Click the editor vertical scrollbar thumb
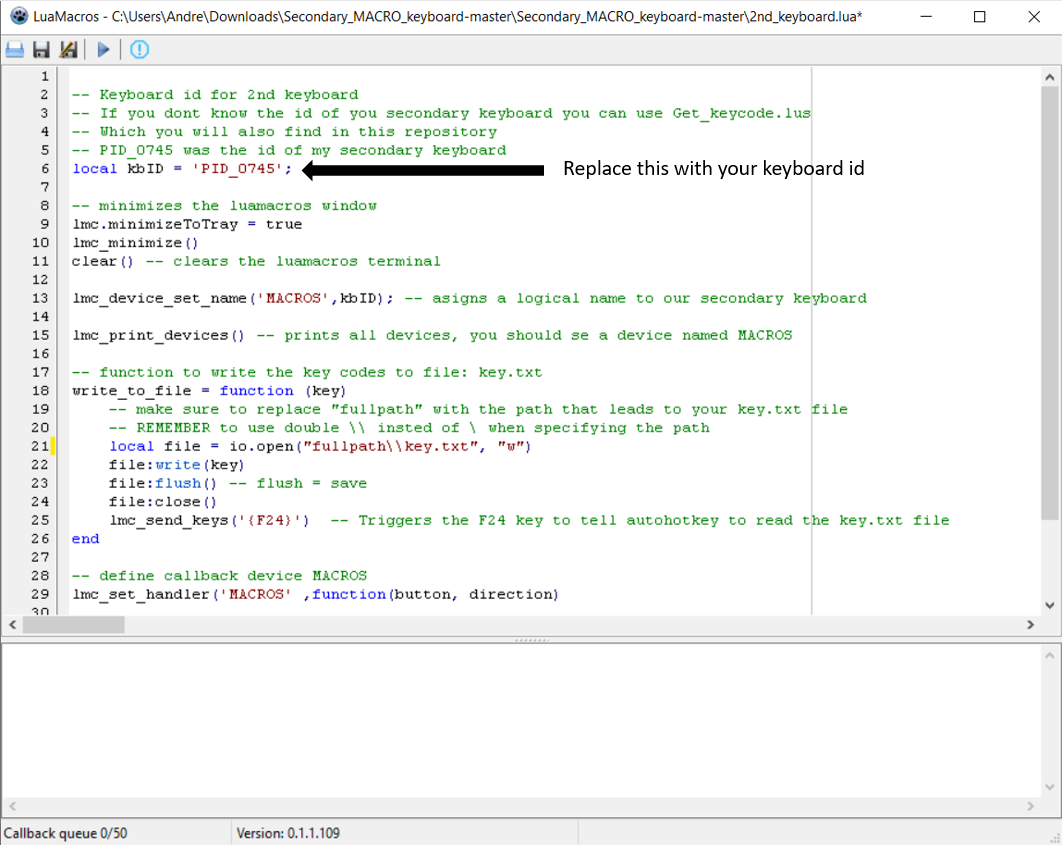This screenshot has height=845, width=1062. pyautogui.click(x=1050, y=303)
